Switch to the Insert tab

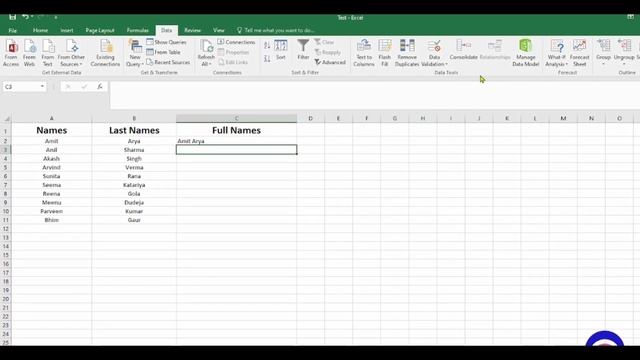(67, 30)
